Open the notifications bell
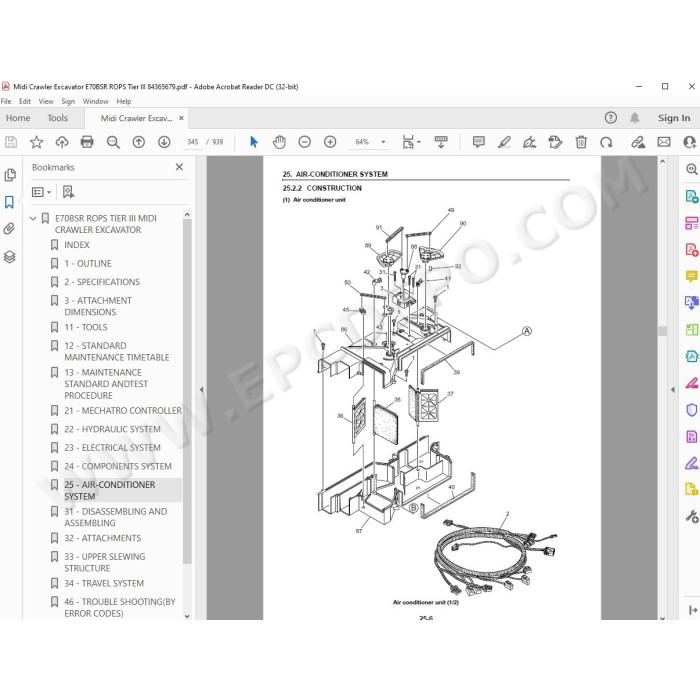Image resolution: width=700 pixels, height=700 pixels. click(x=634, y=118)
